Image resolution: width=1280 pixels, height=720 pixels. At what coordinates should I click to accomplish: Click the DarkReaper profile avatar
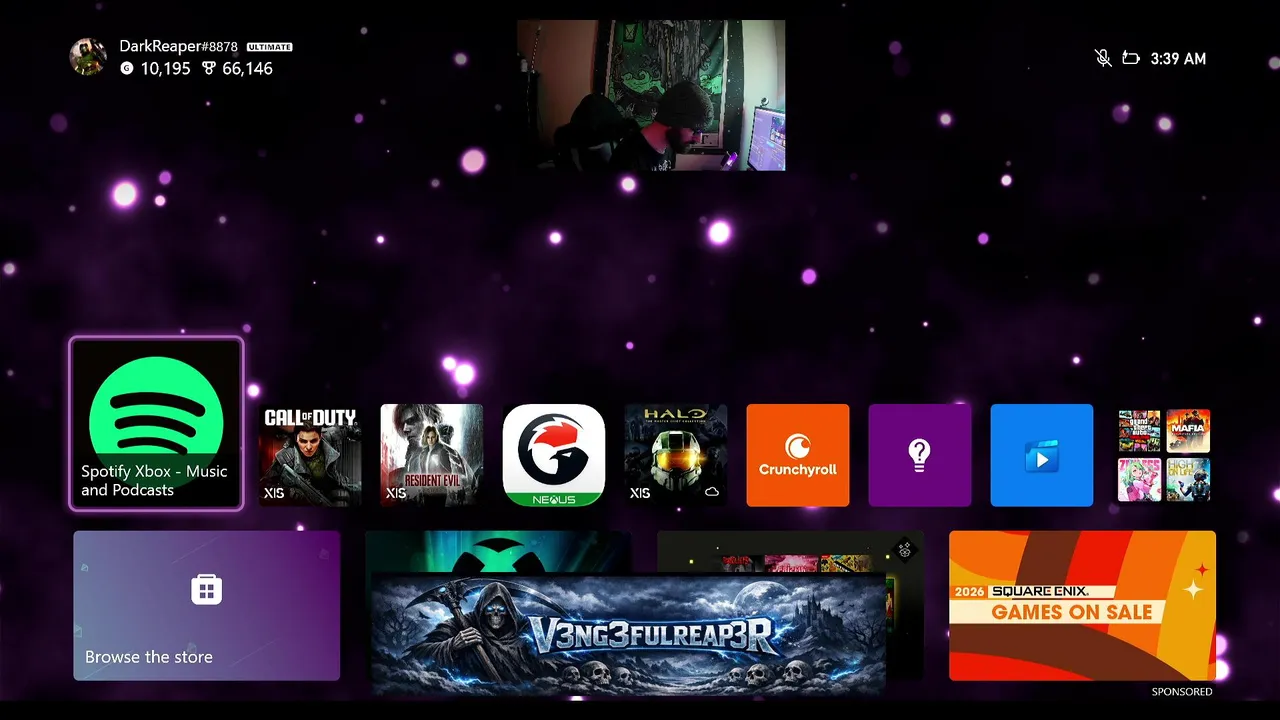tap(88, 57)
